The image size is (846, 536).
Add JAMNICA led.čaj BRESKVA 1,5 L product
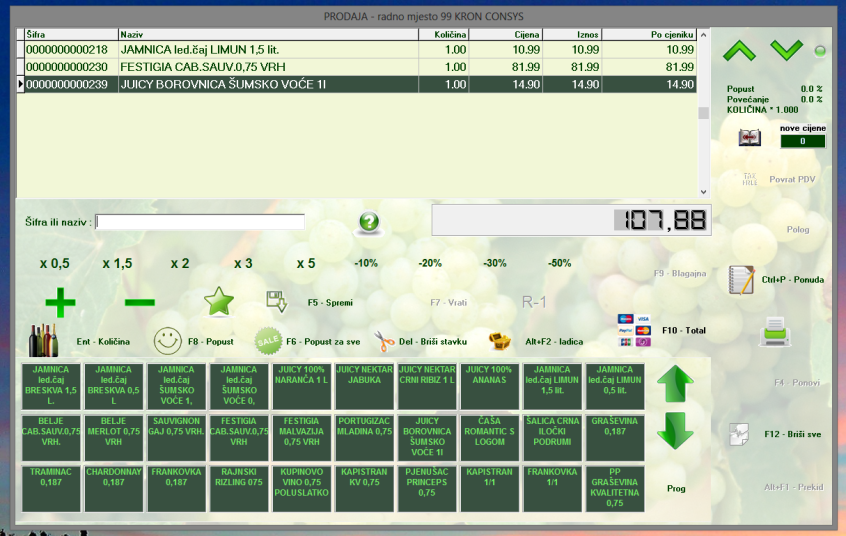click(51, 386)
